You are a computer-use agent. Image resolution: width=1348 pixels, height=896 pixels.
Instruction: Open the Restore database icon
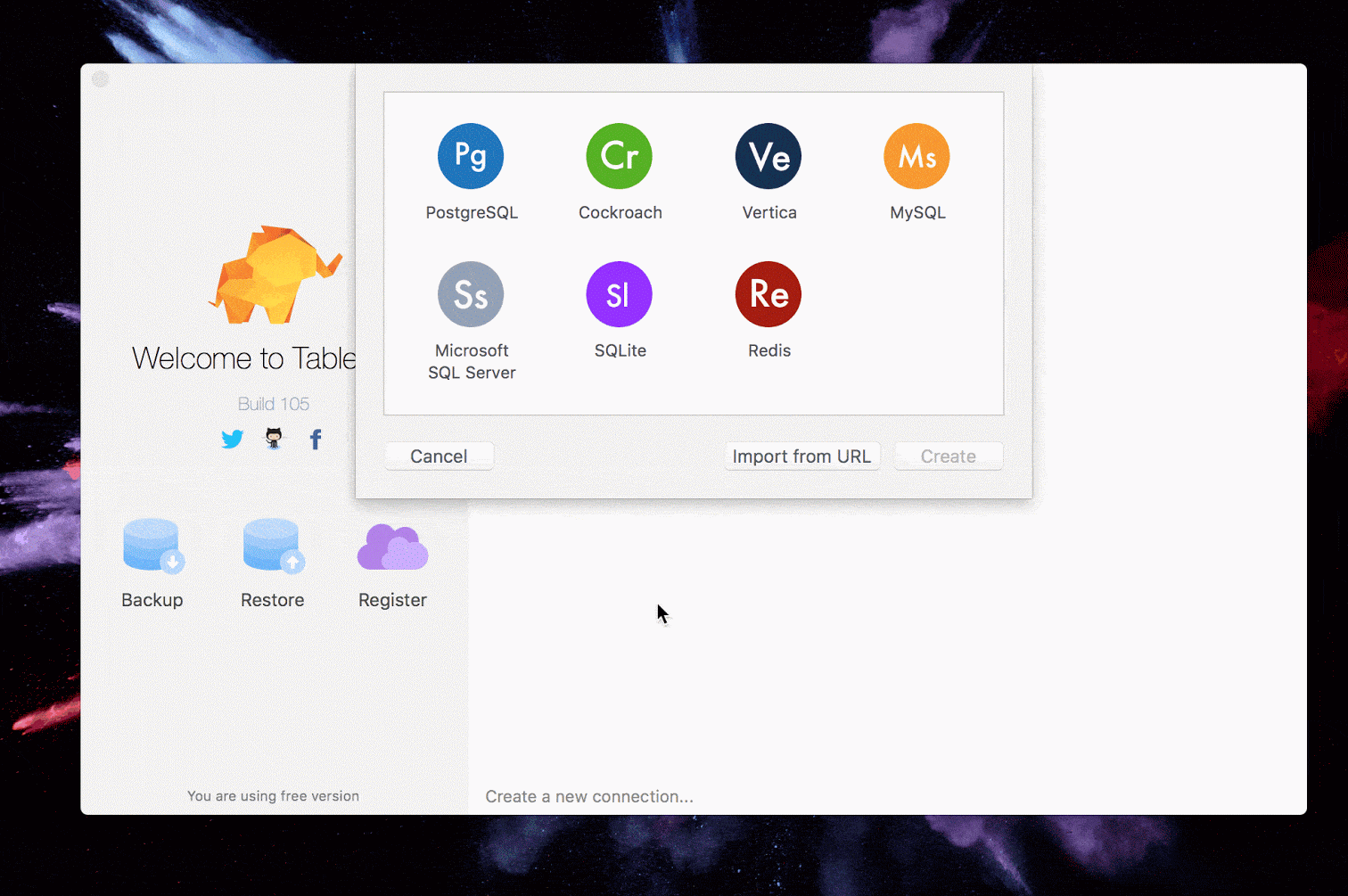click(x=273, y=546)
